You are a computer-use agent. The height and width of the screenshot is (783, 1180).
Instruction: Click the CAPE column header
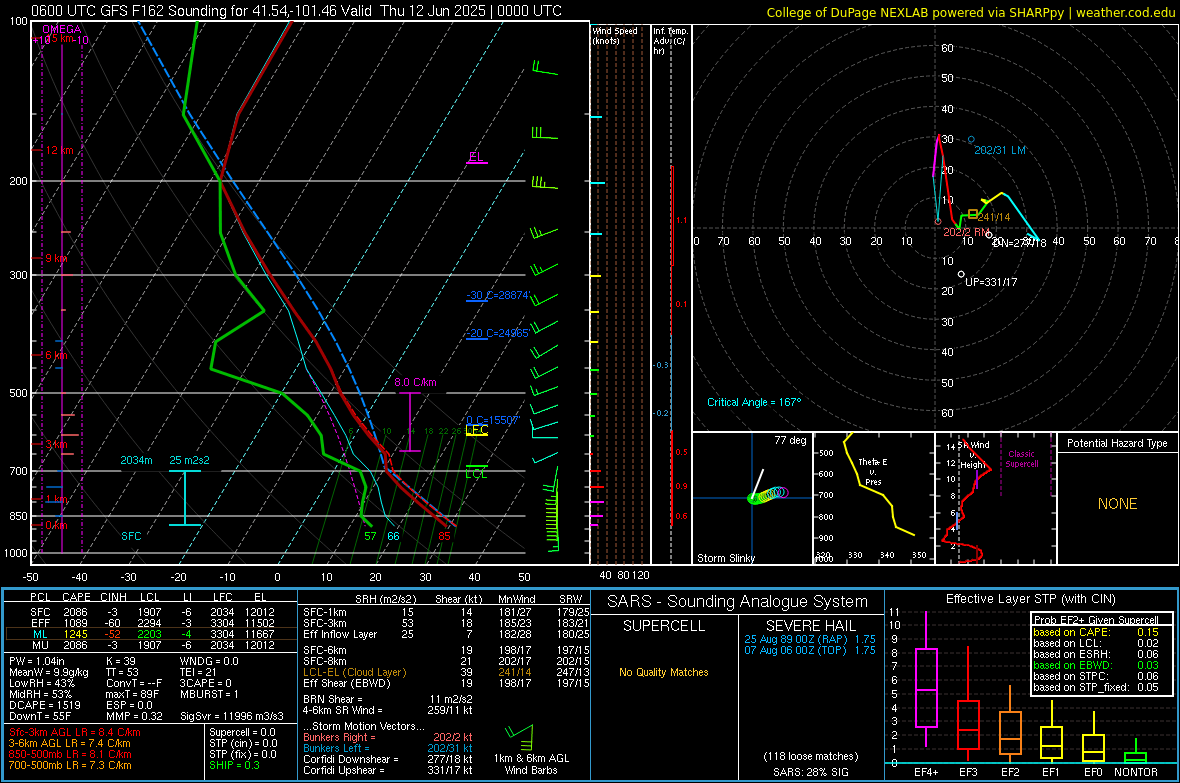tap(76, 597)
